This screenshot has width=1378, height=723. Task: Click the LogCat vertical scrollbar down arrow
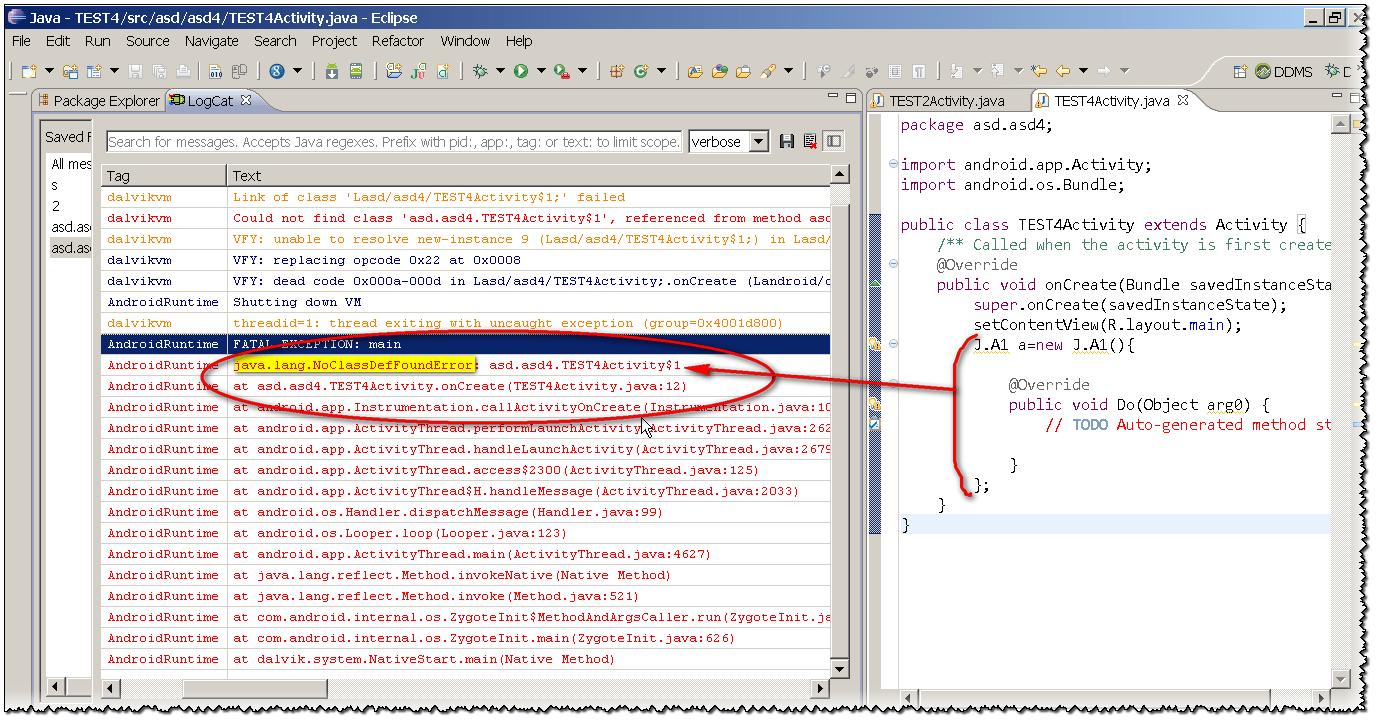(839, 669)
